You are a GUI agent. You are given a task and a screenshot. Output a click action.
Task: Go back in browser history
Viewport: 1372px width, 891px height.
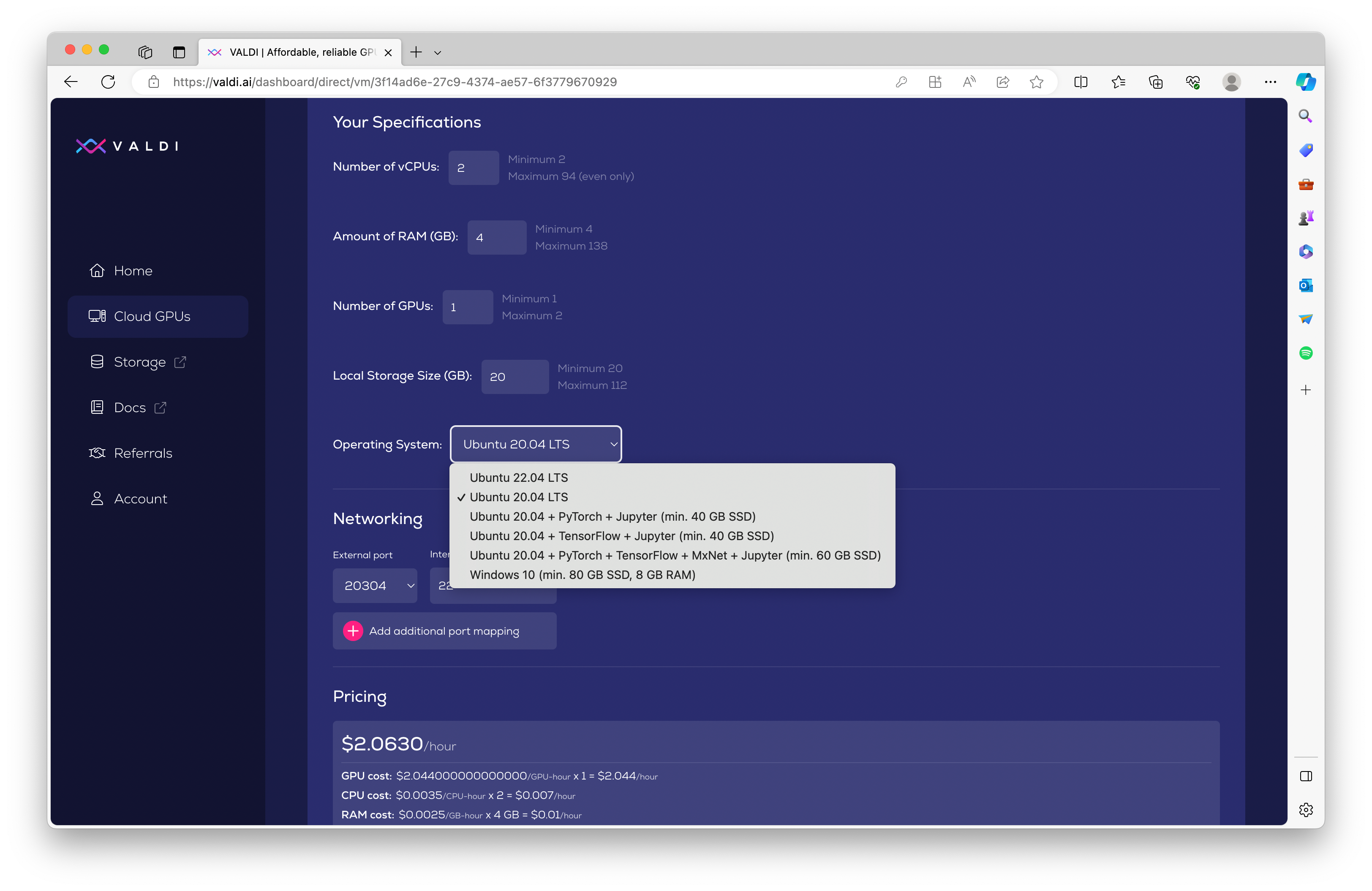coord(71,82)
